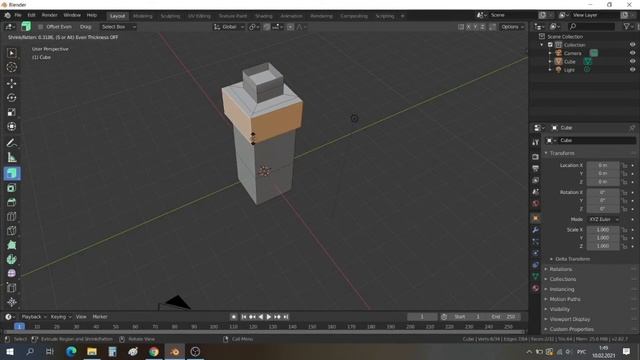Screen dimensions: 640x360
Task: Toggle lock on Location X
Action: pyautogui.click(x=624, y=165)
